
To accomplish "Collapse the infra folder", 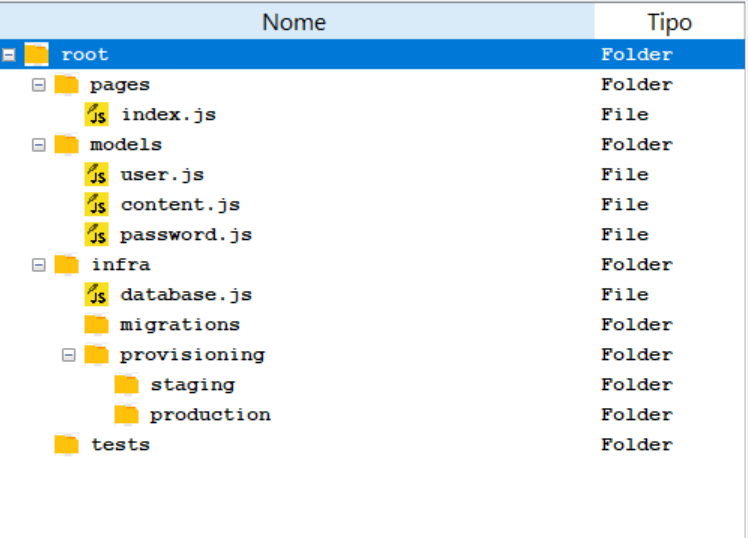I will 39,265.
